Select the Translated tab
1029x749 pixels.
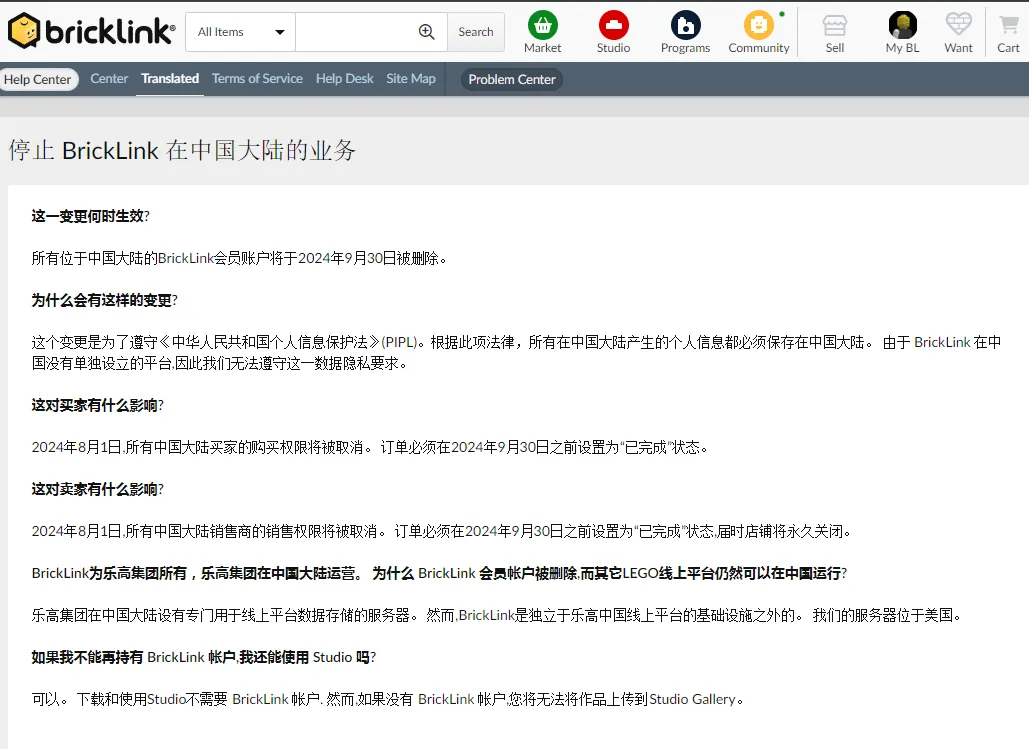click(x=170, y=79)
